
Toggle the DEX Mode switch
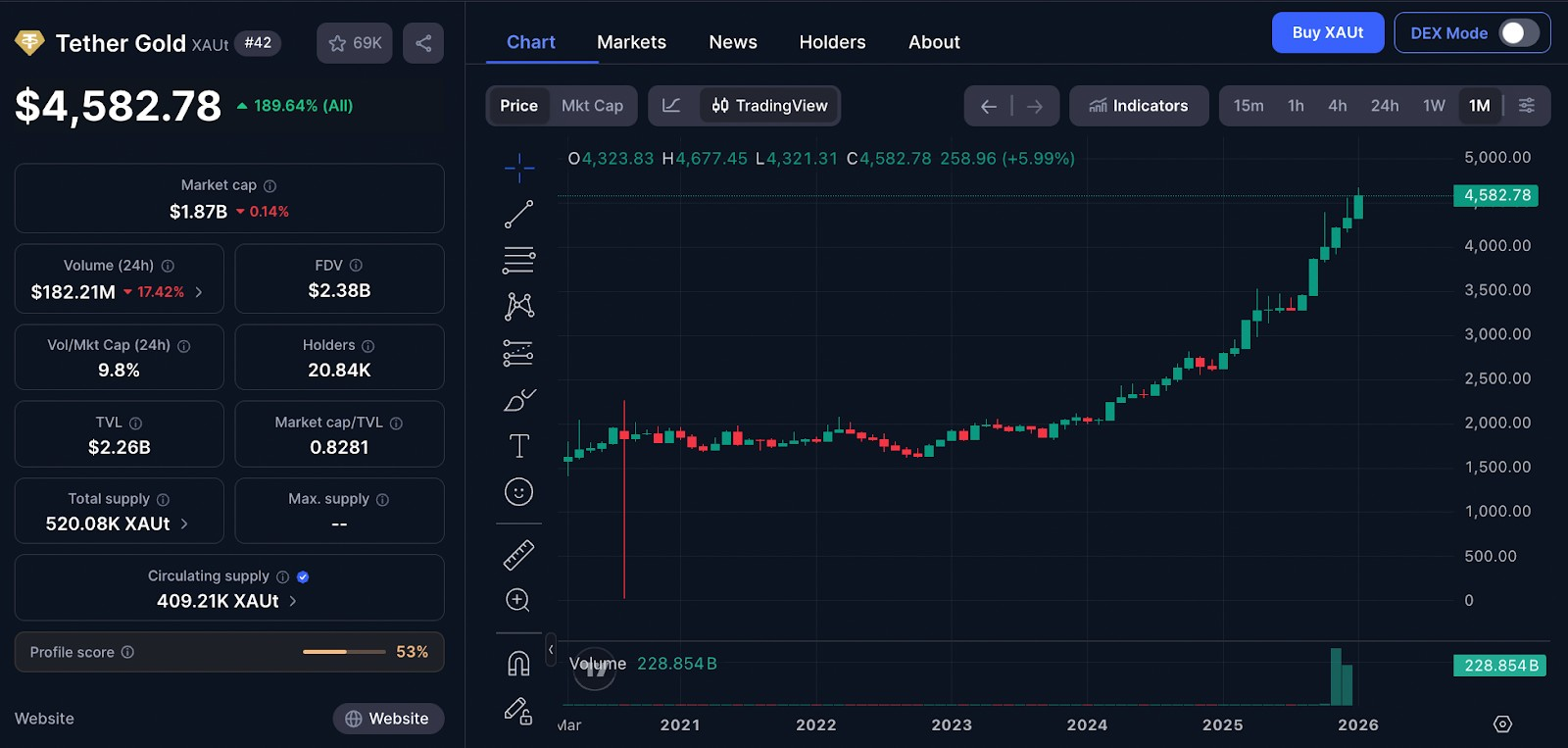pyautogui.click(x=1518, y=33)
